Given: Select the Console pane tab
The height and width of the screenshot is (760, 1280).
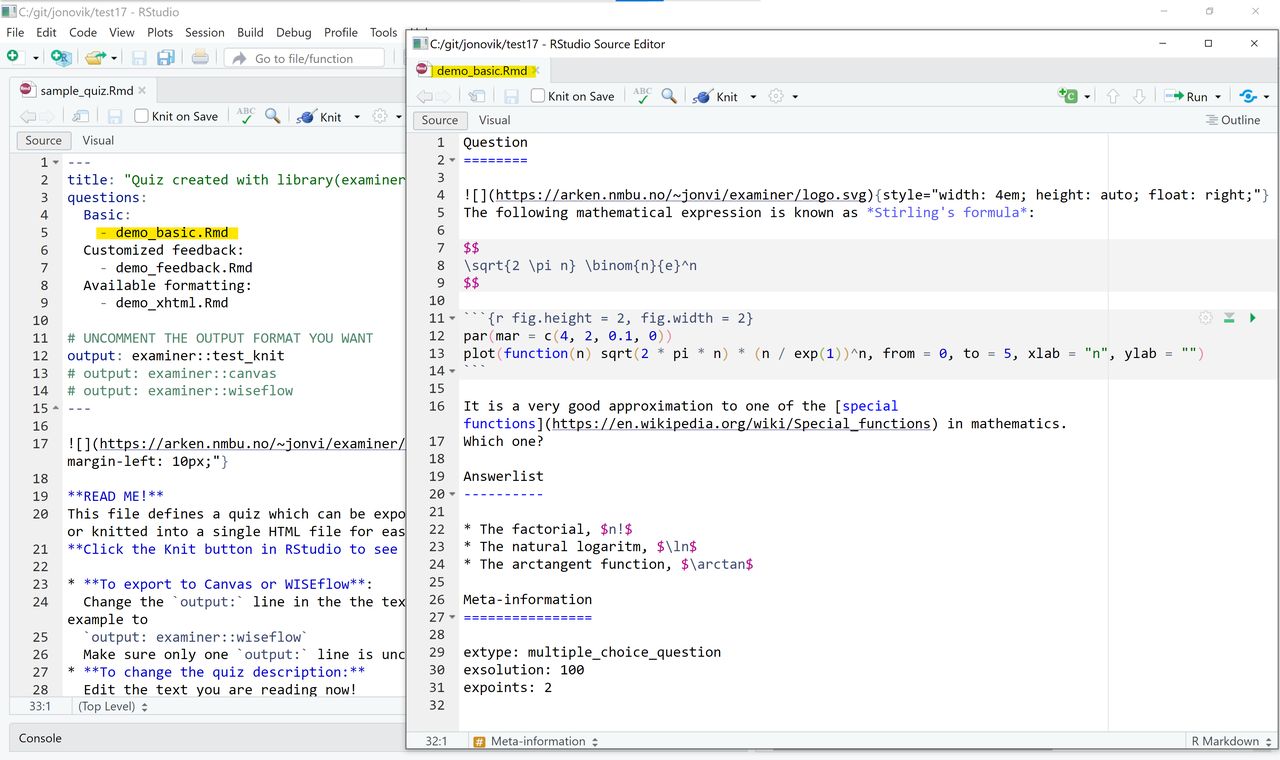Looking at the screenshot, I should point(40,738).
